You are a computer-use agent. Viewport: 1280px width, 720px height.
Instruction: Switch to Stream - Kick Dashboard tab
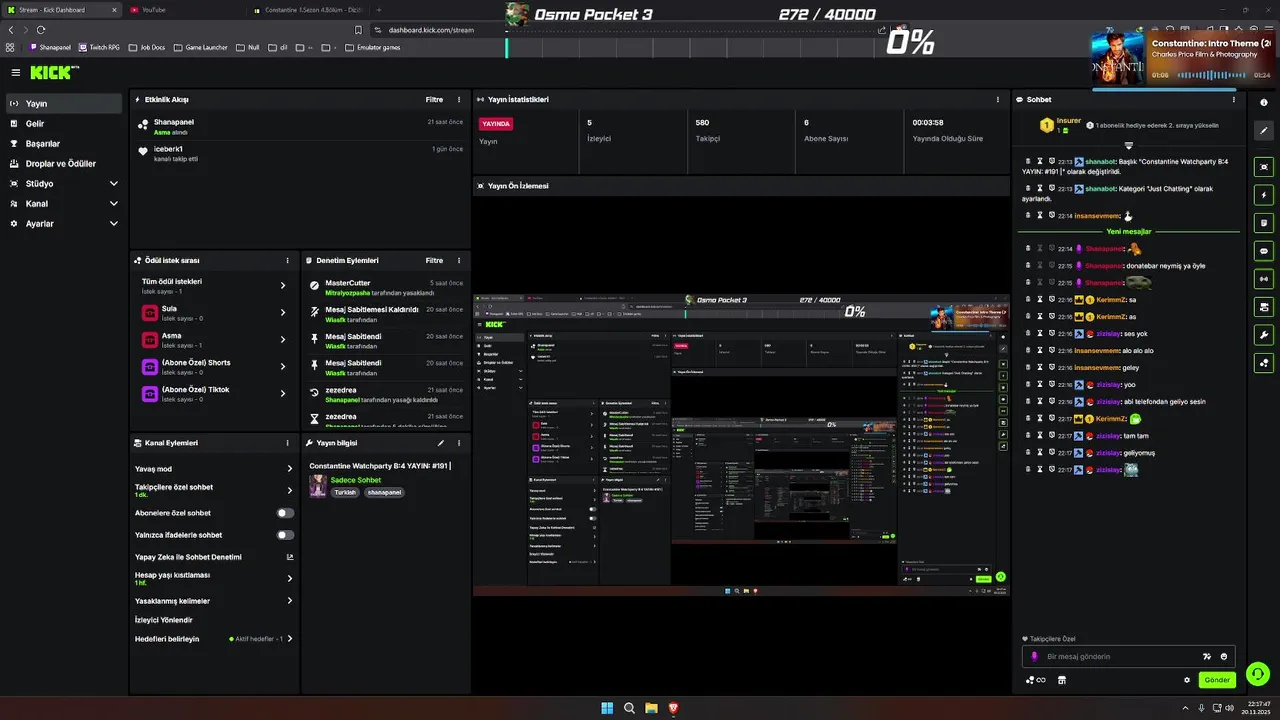tap(62, 10)
